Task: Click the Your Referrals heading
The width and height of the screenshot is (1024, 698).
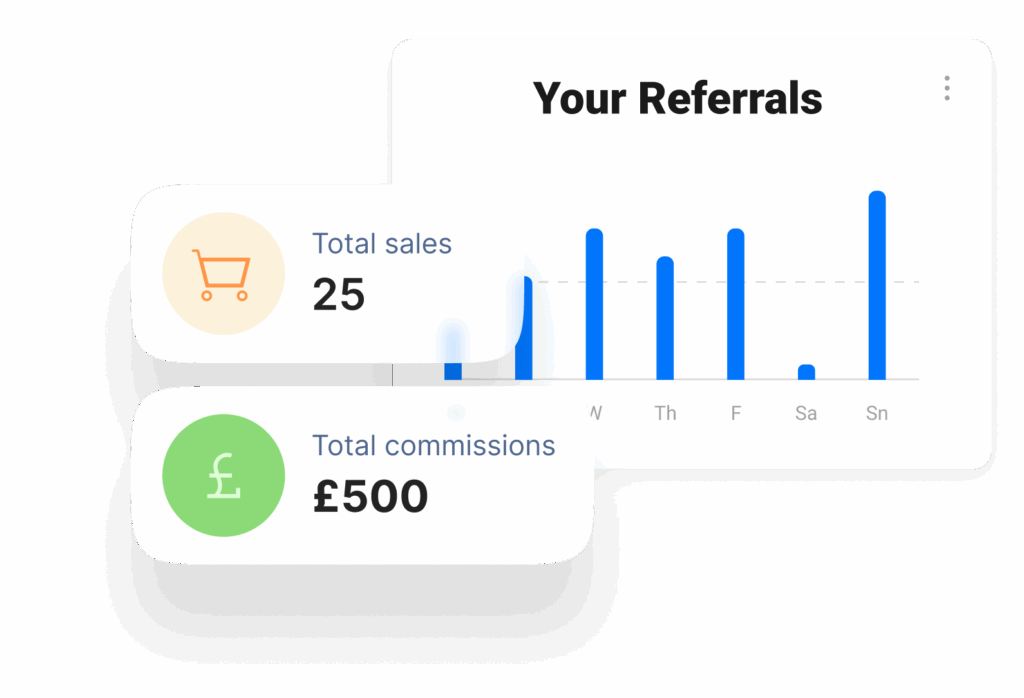Action: [677, 99]
